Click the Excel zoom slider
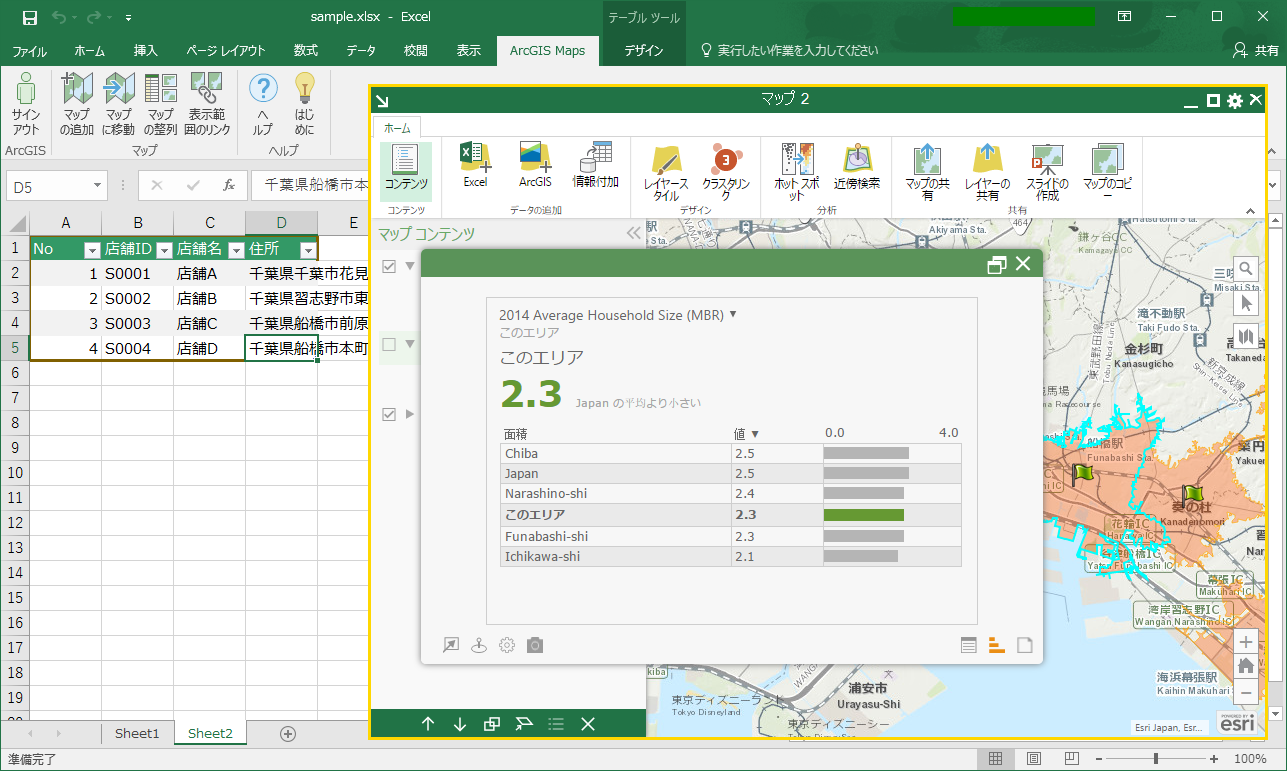This screenshot has height=771, width=1287. pos(1157,759)
